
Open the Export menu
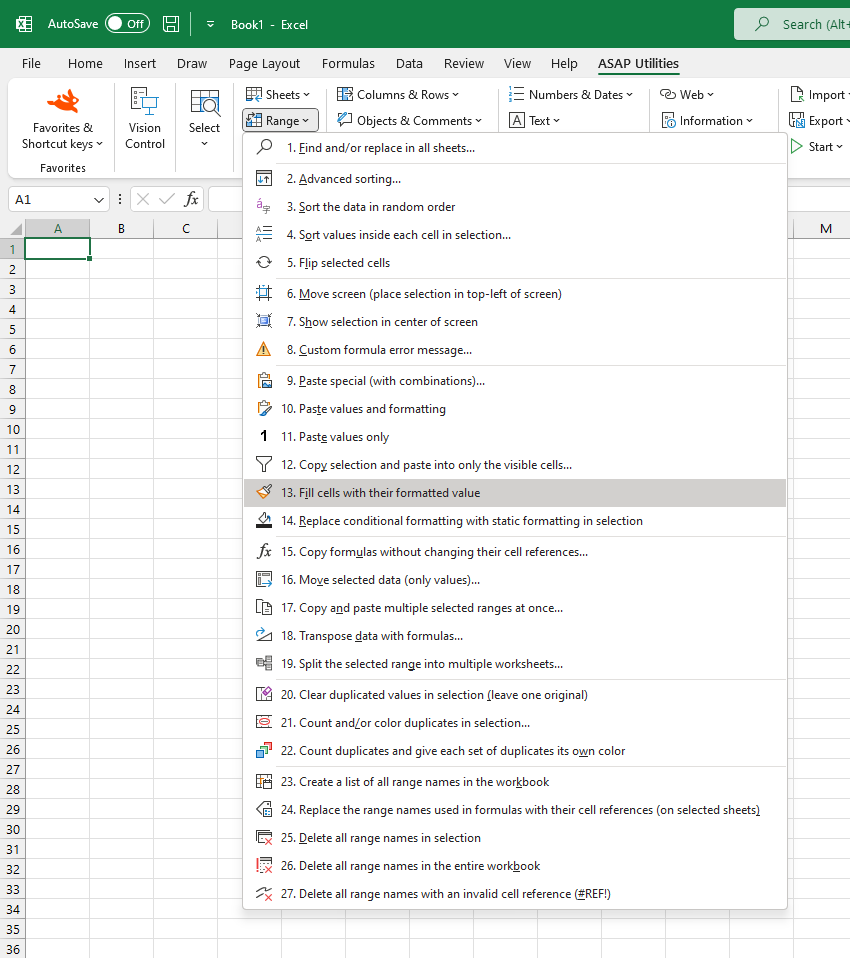point(819,120)
